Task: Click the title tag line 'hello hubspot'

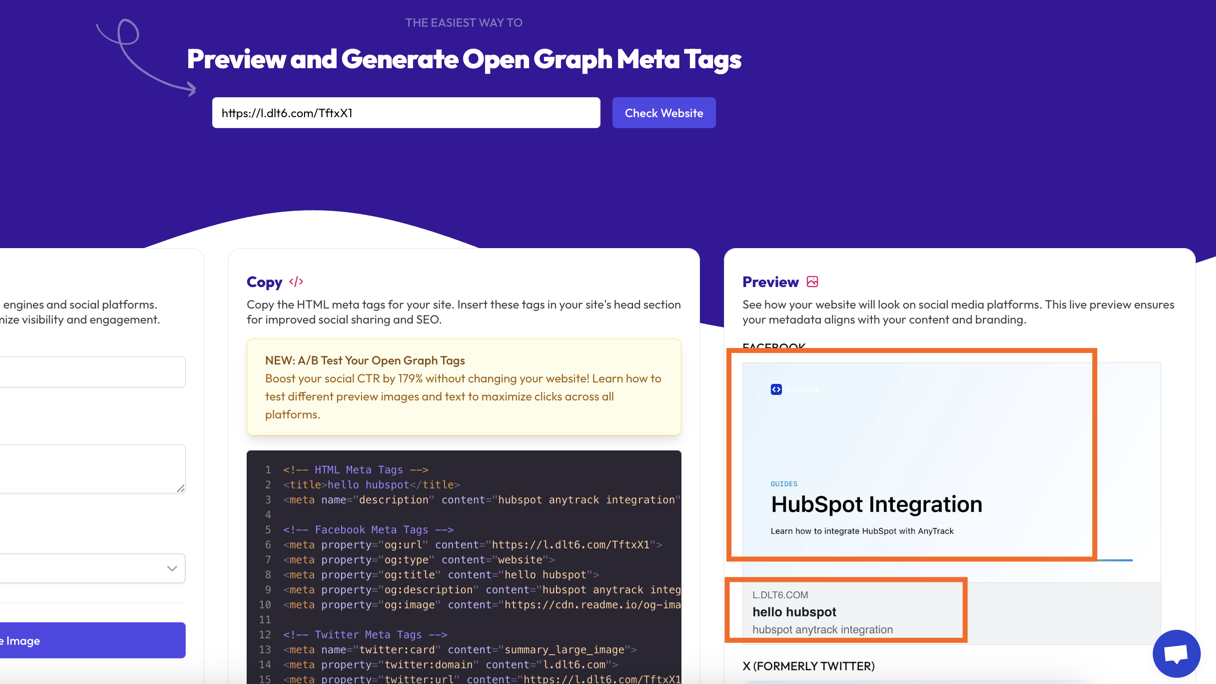Action: click(371, 485)
